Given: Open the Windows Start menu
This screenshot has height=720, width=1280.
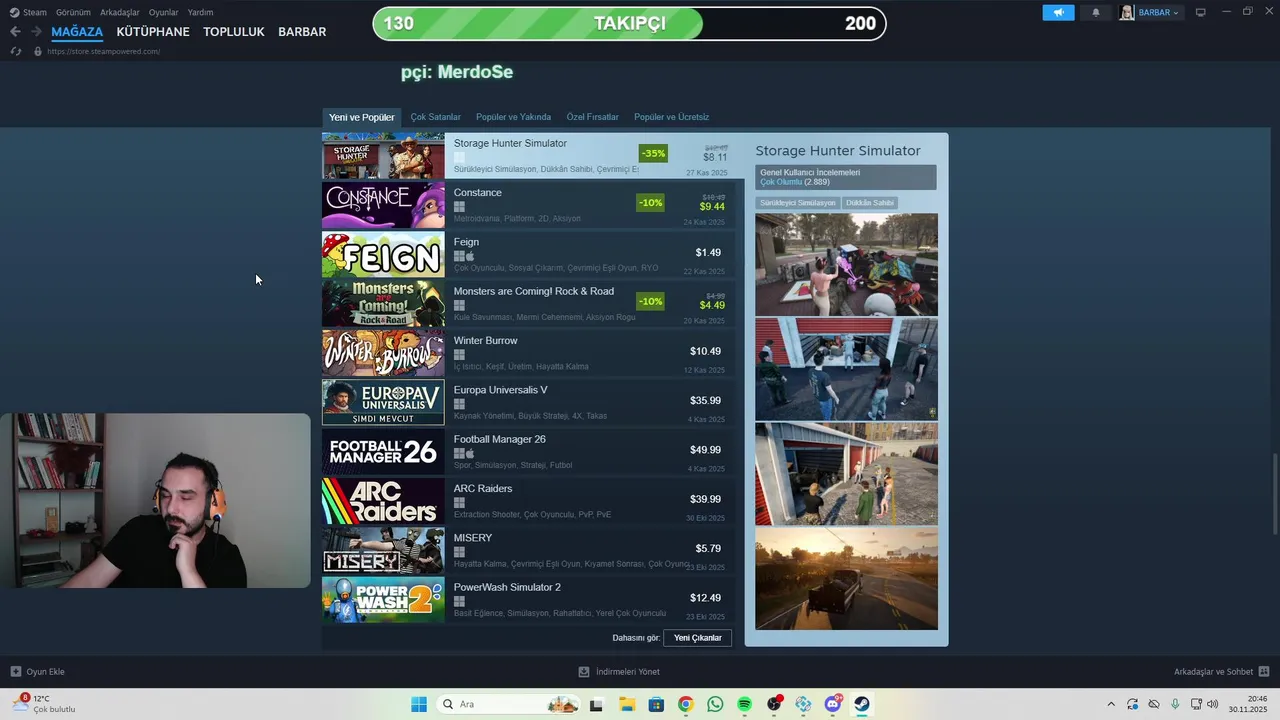Looking at the screenshot, I should (x=419, y=704).
